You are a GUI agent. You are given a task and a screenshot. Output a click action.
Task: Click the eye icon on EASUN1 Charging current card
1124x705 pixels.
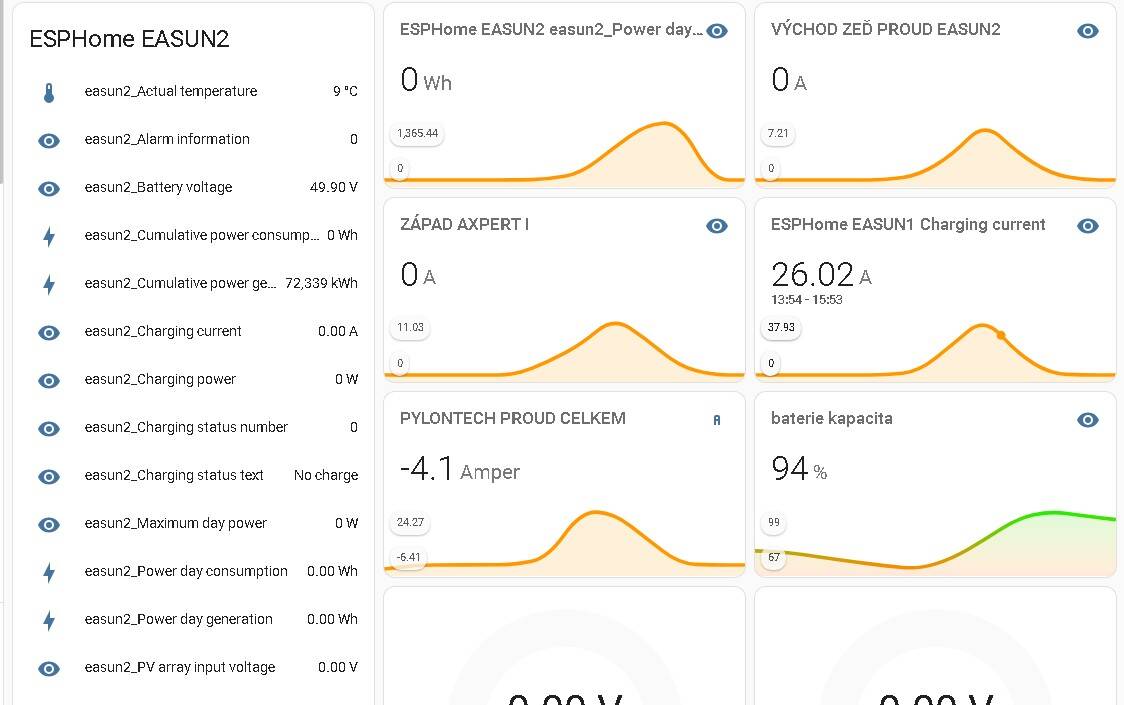(1087, 226)
